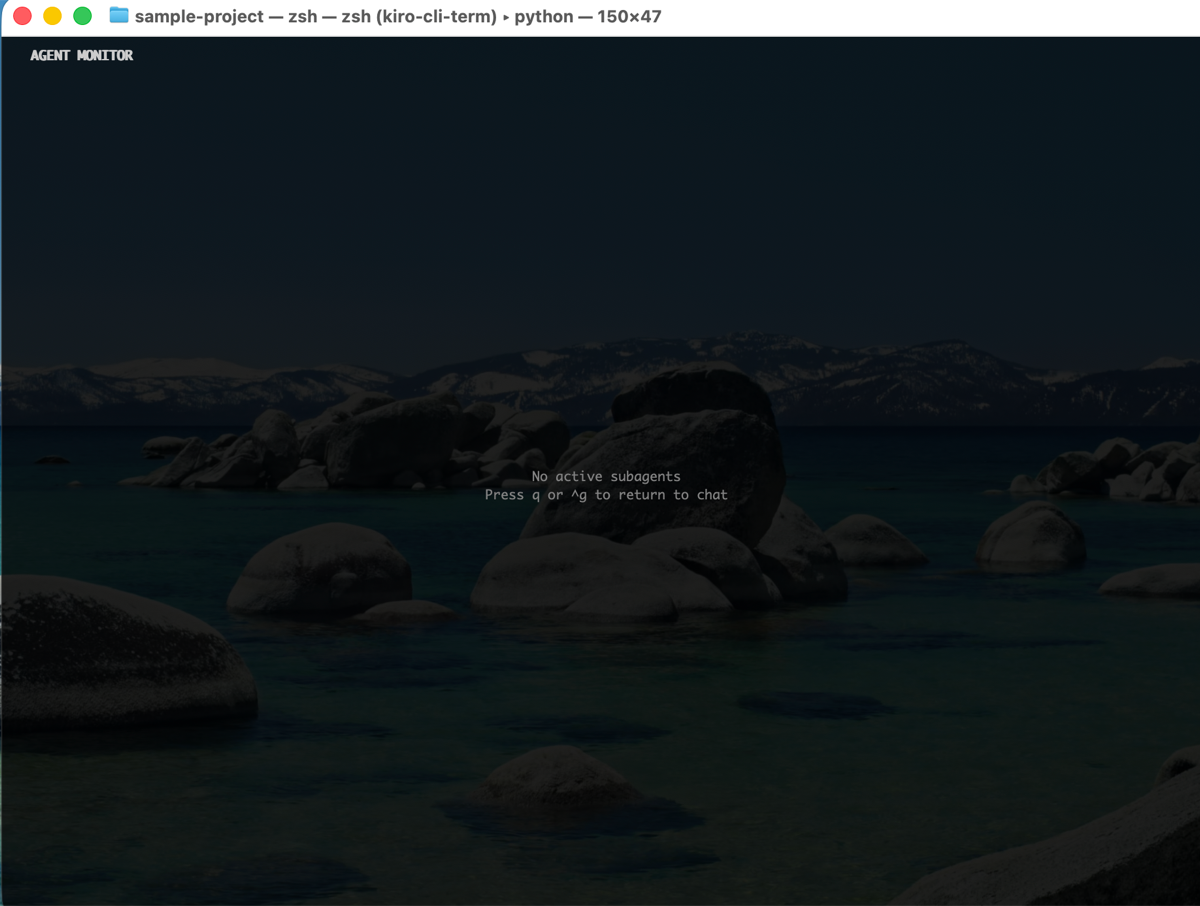Click the AGENT MONITOR header label
The height and width of the screenshot is (906, 1200).
80,56
